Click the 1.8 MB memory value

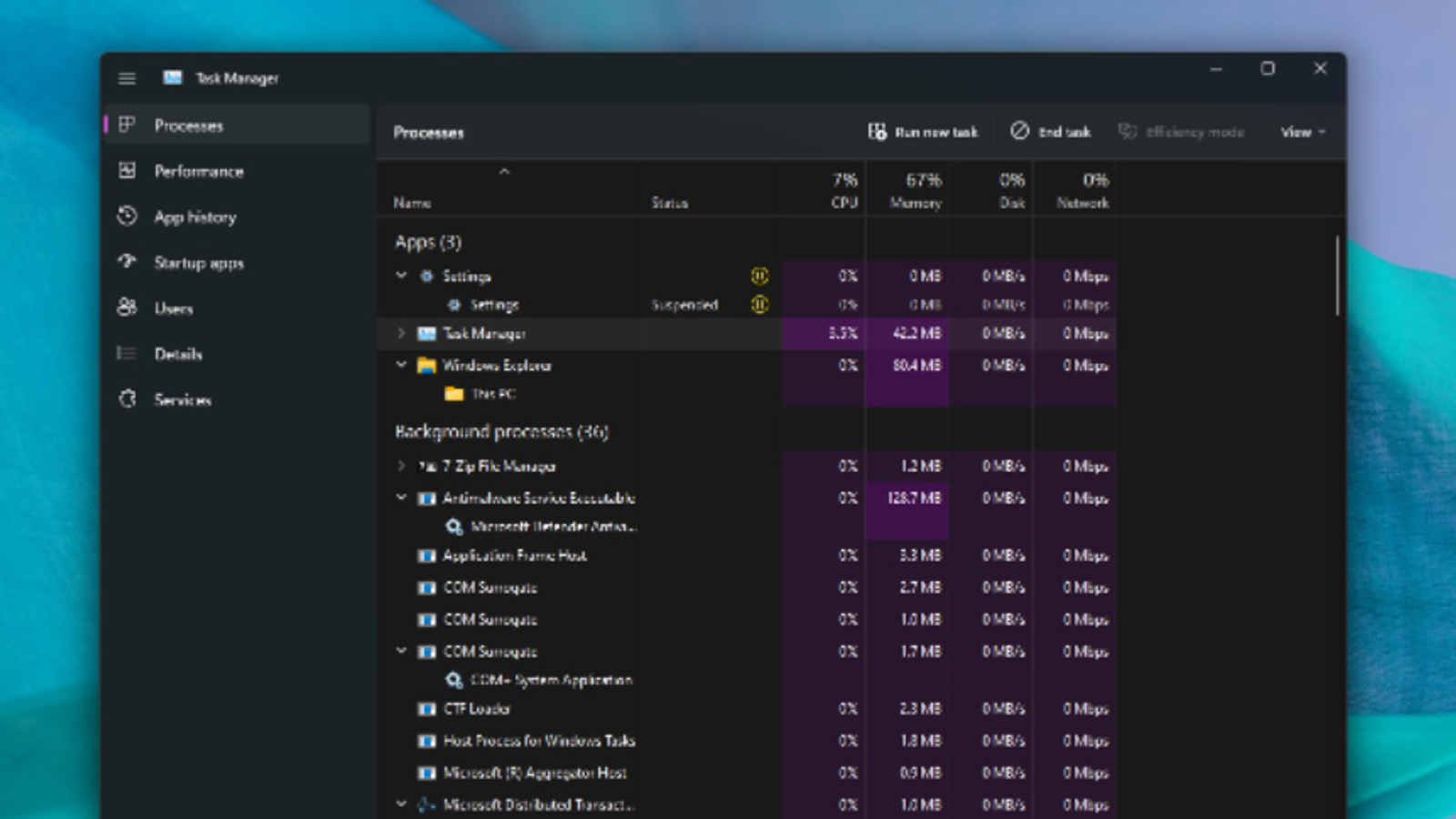coord(920,741)
